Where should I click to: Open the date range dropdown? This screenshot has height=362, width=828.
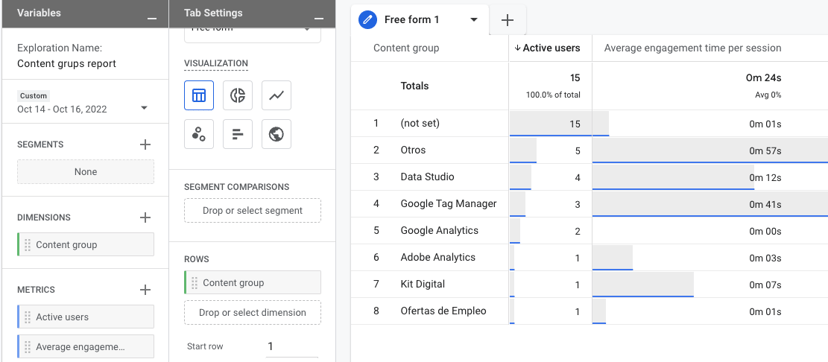(x=144, y=108)
